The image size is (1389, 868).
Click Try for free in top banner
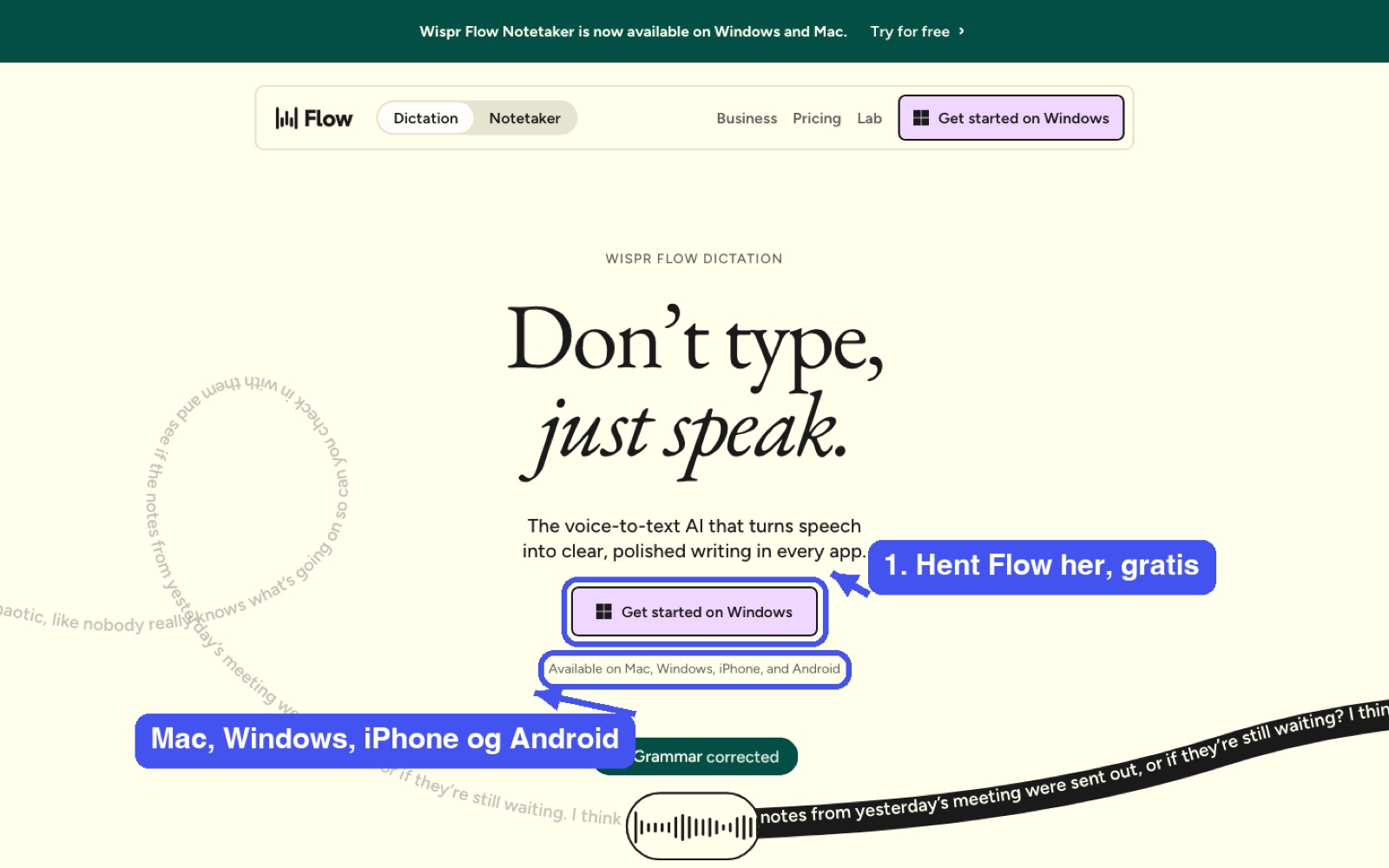point(910,31)
